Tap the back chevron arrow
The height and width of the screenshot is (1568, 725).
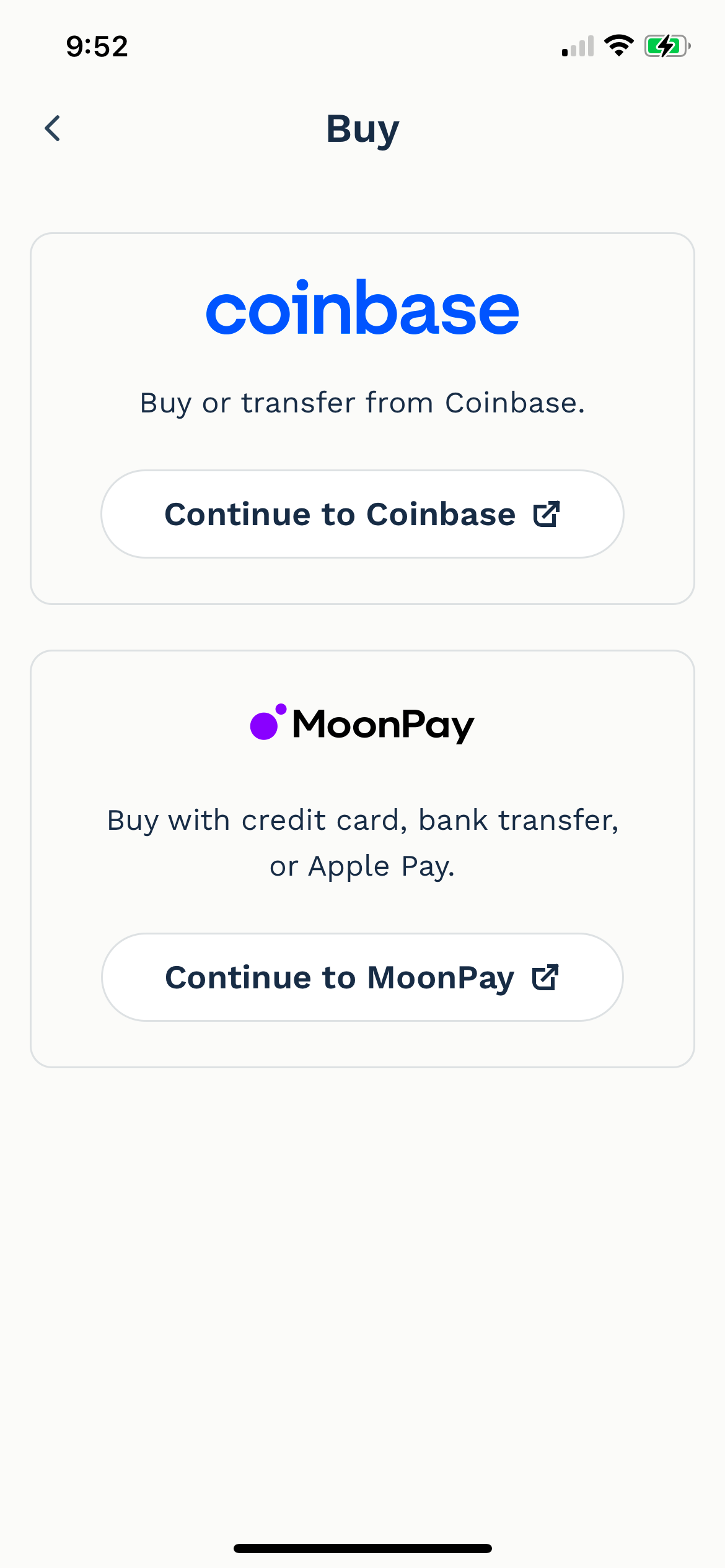click(53, 129)
